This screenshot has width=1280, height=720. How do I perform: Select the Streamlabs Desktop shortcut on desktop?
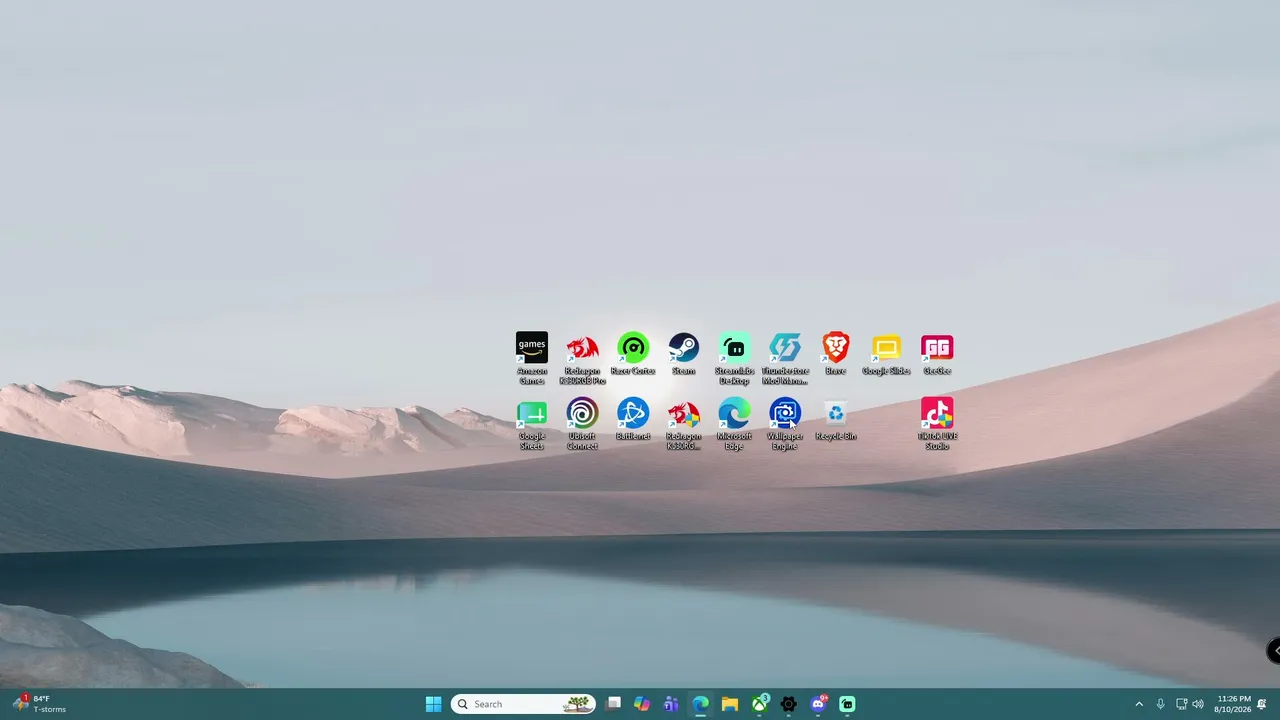click(734, 358)
